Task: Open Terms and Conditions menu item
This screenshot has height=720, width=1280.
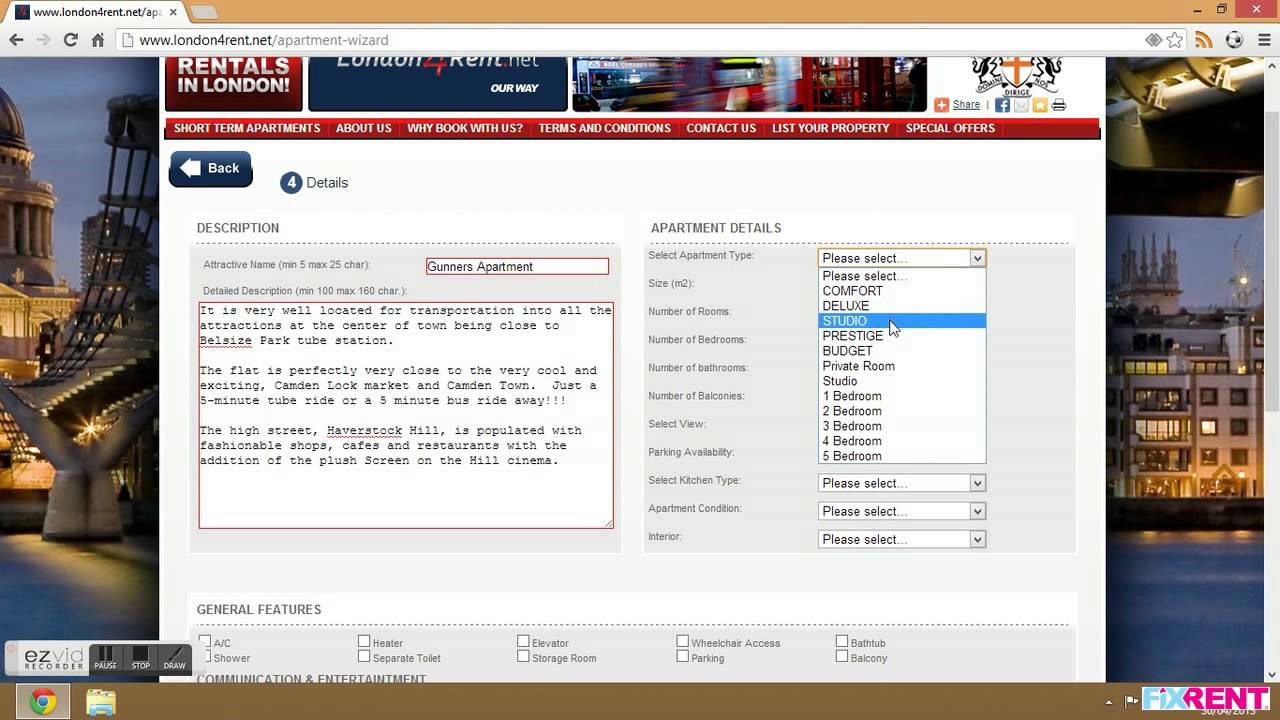Action: (x=604, y=128)
